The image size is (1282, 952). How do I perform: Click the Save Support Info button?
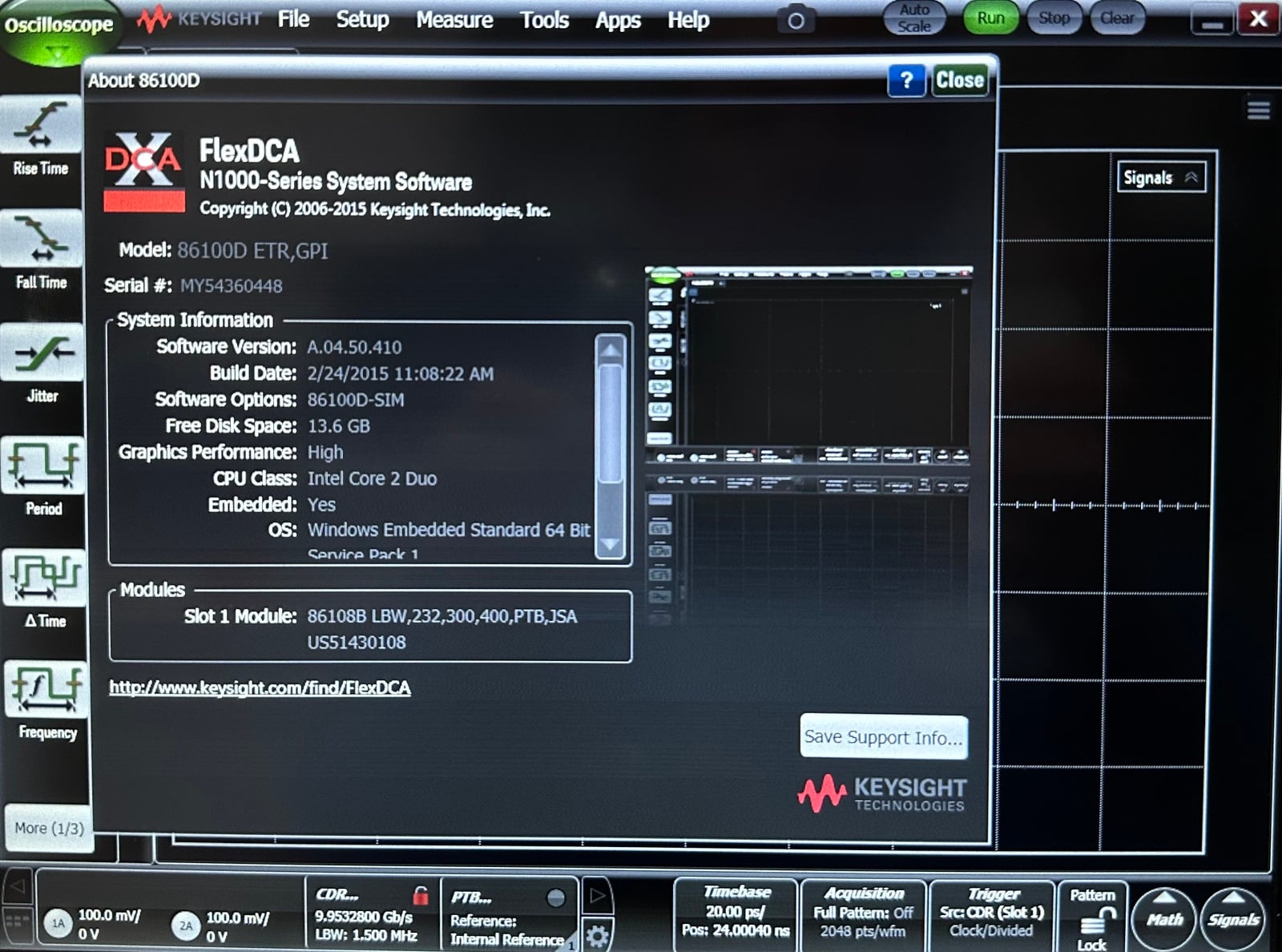[x=884, y=736]
